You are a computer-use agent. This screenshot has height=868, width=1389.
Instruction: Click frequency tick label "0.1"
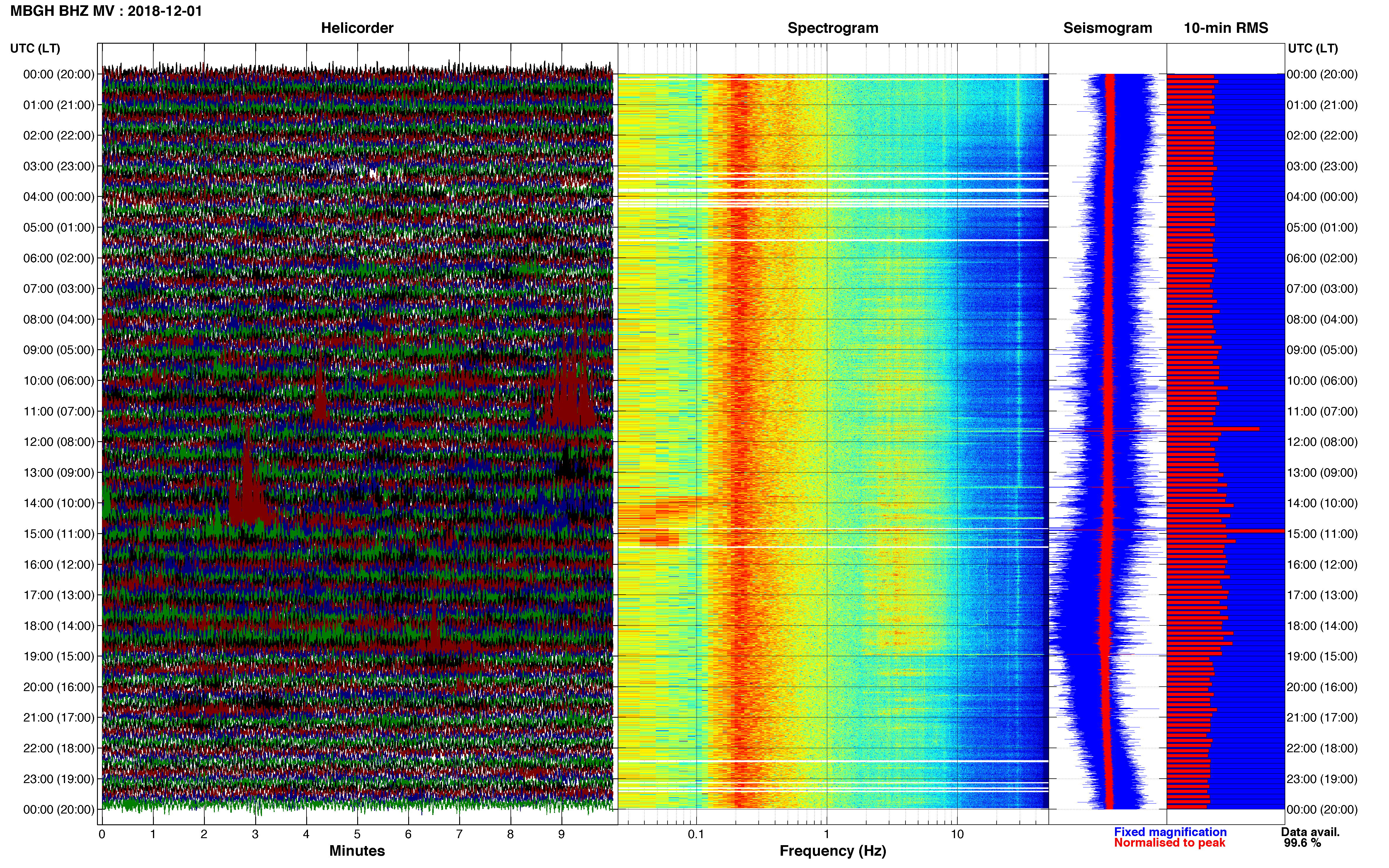(696, 834)
